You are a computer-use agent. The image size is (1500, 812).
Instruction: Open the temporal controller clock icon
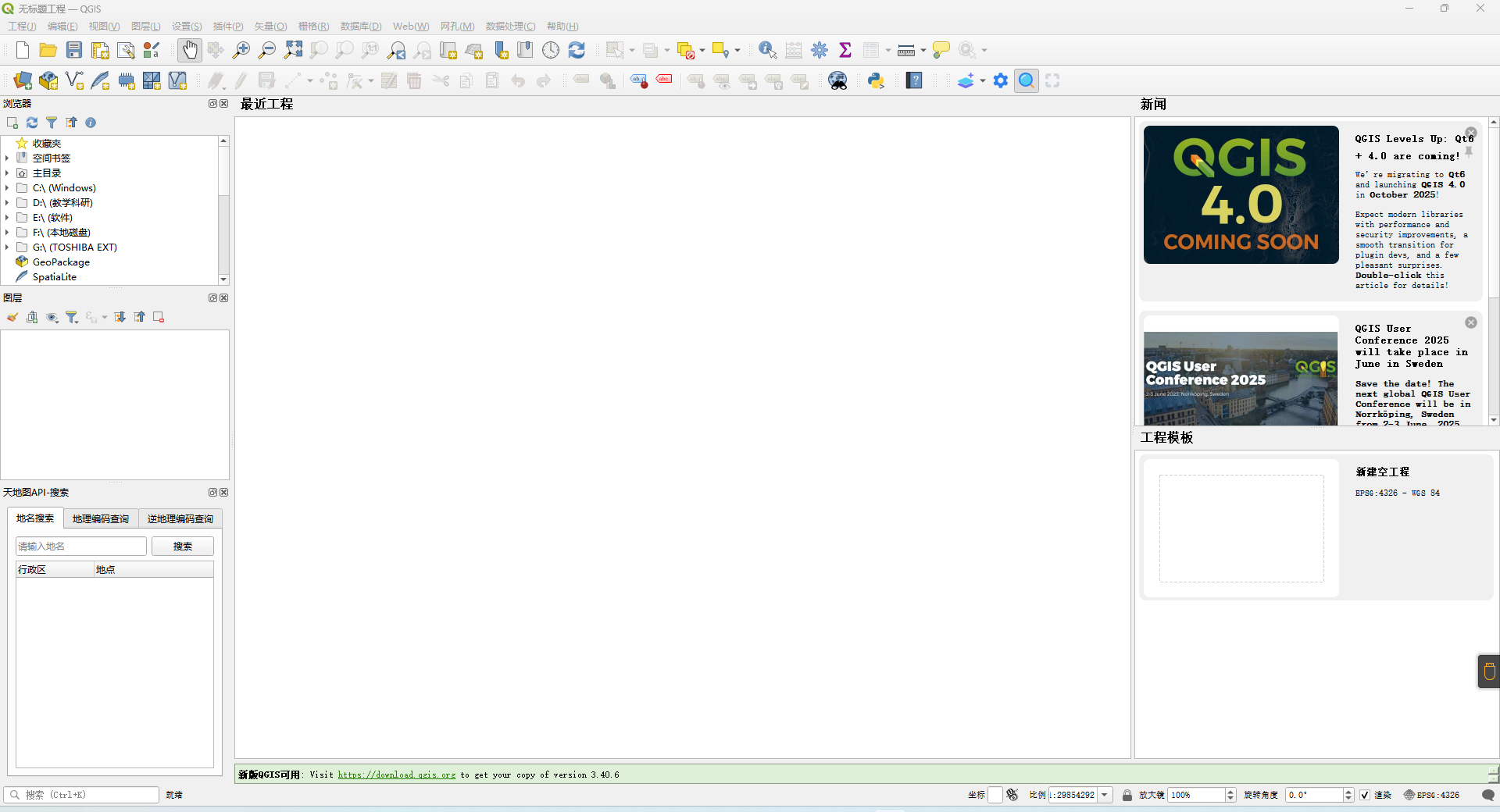pyautogui.click(x=551, y=50)
